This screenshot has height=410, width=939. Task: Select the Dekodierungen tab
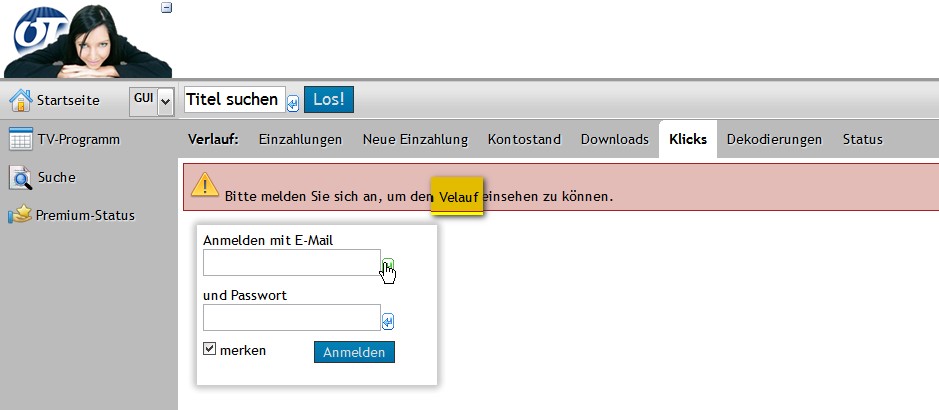(774, 140)
